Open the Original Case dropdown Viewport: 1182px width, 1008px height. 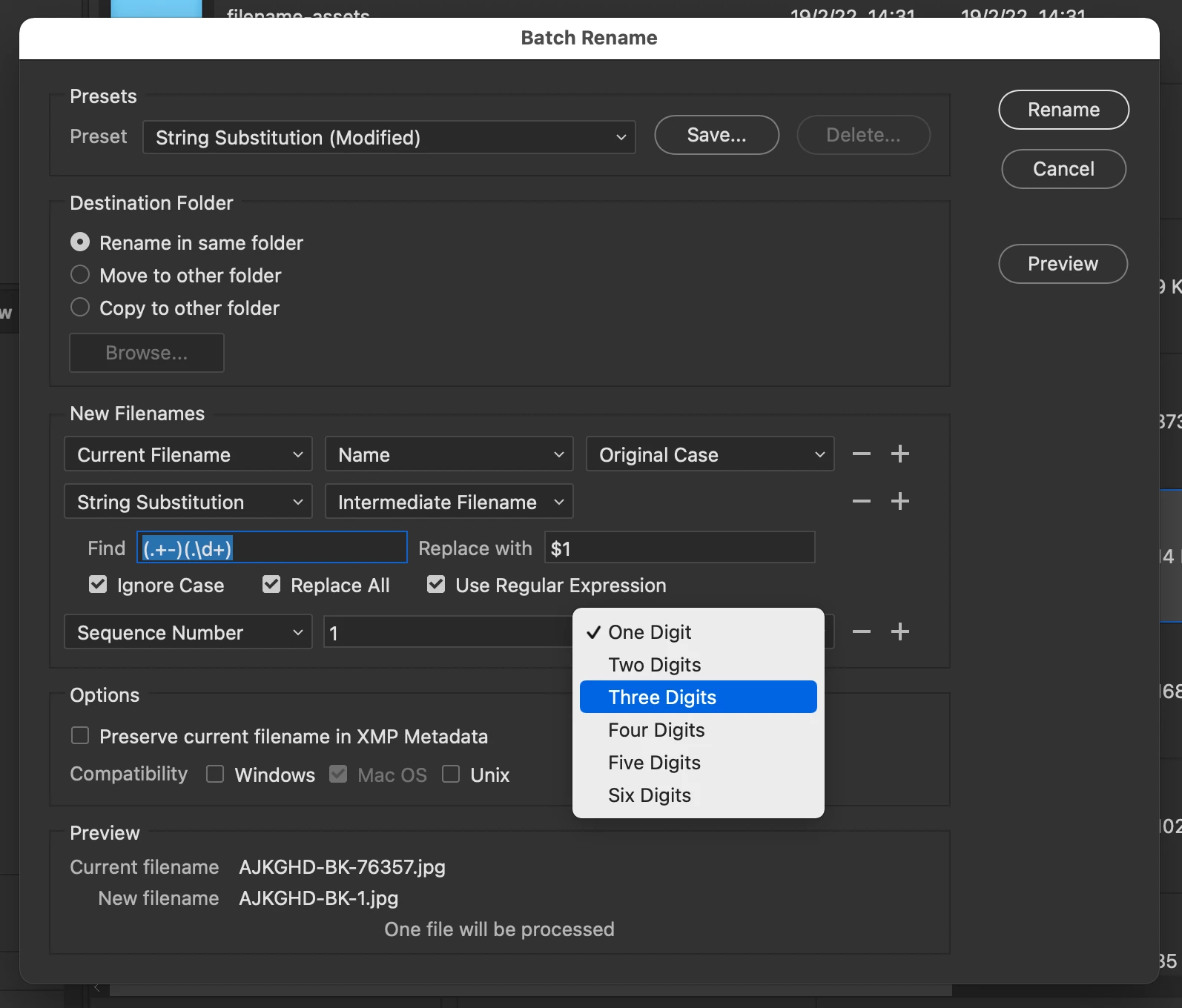coord(710,454)
